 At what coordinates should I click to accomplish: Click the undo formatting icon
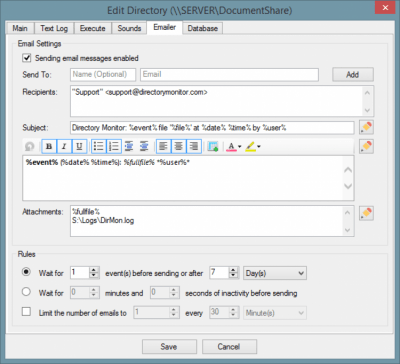click(30, 146)
